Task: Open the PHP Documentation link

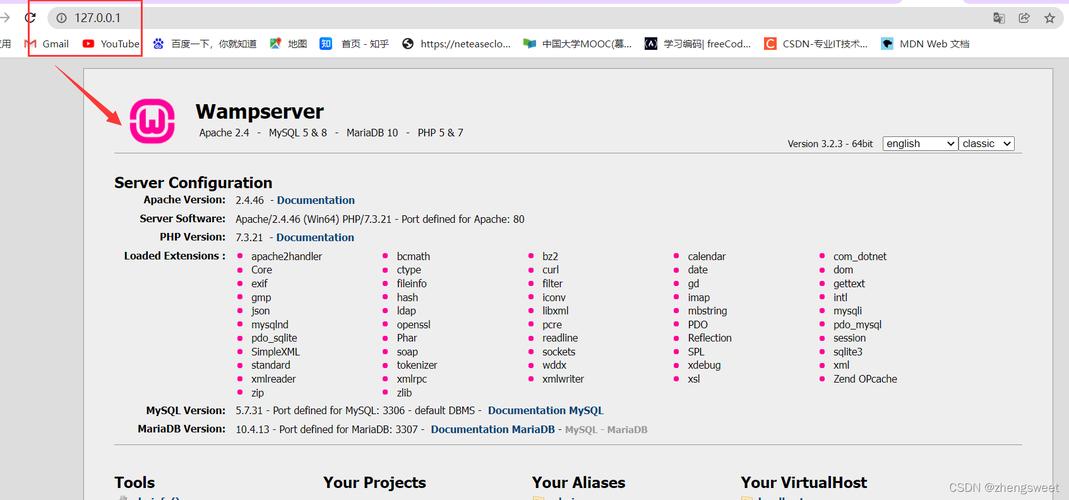Action: click(315, 237)
